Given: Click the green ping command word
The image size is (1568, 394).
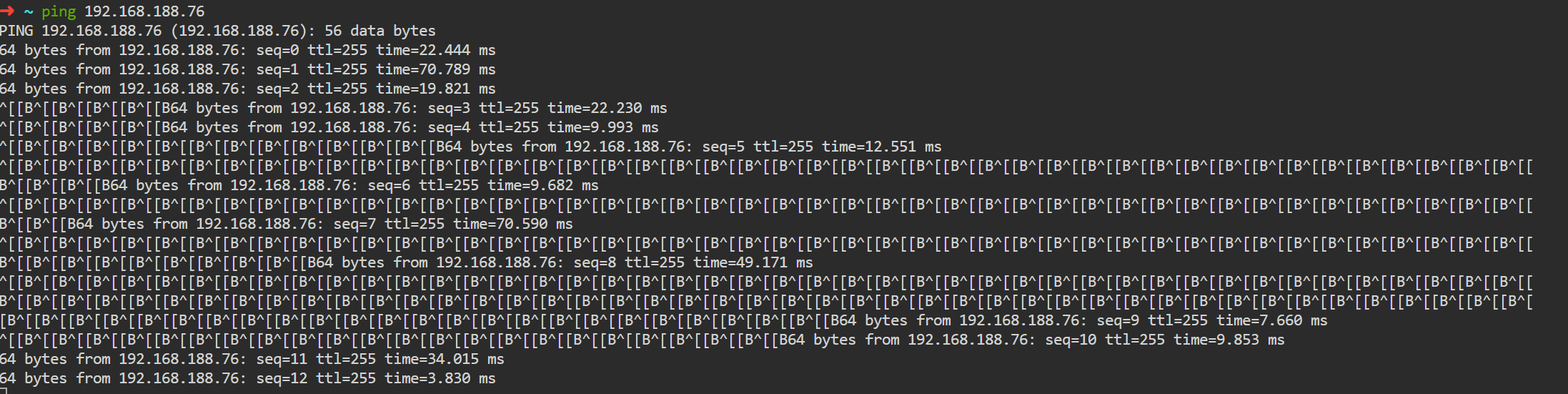Looking at the screenshot, I should pos(59,11).
